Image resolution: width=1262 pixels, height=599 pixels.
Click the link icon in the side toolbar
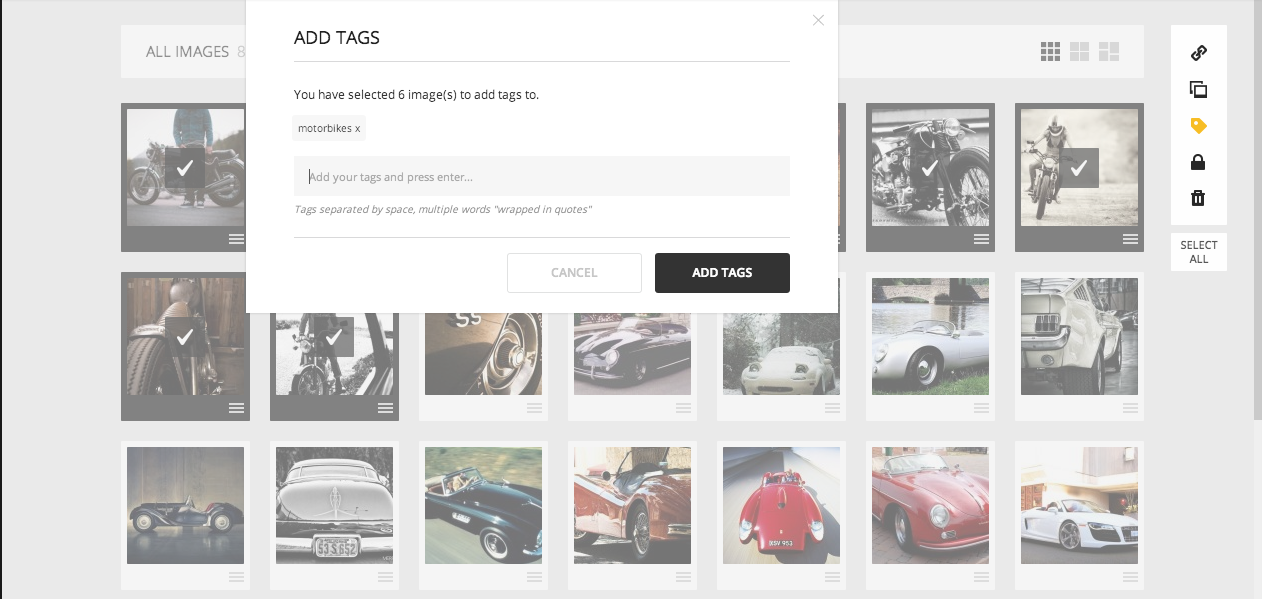(x=1198, y=53)
